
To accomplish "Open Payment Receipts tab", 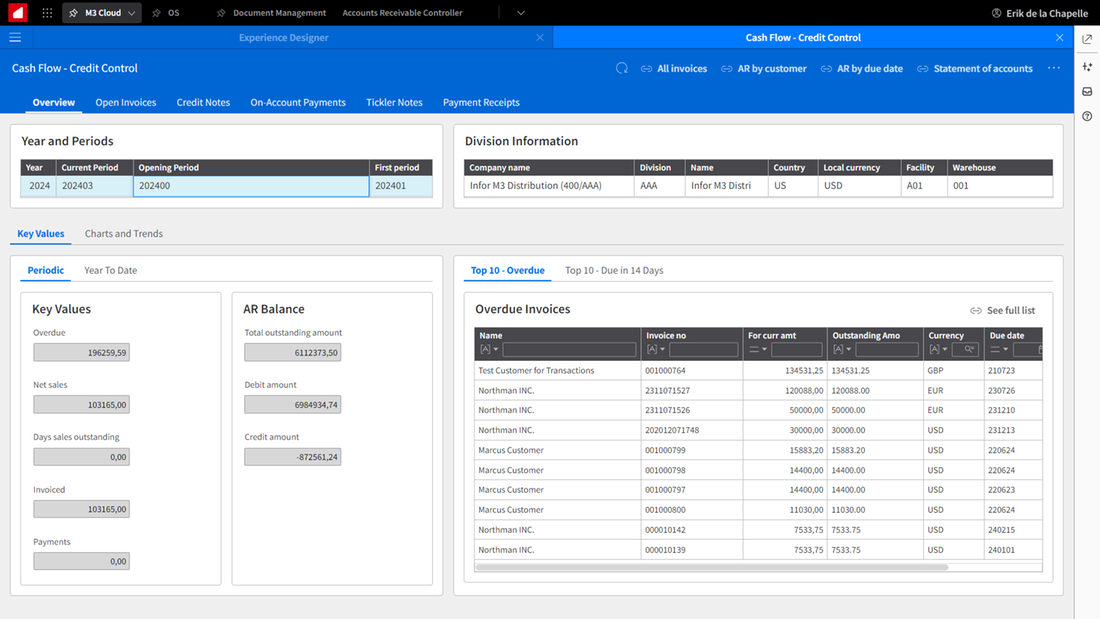I will (x=481, y=102).
